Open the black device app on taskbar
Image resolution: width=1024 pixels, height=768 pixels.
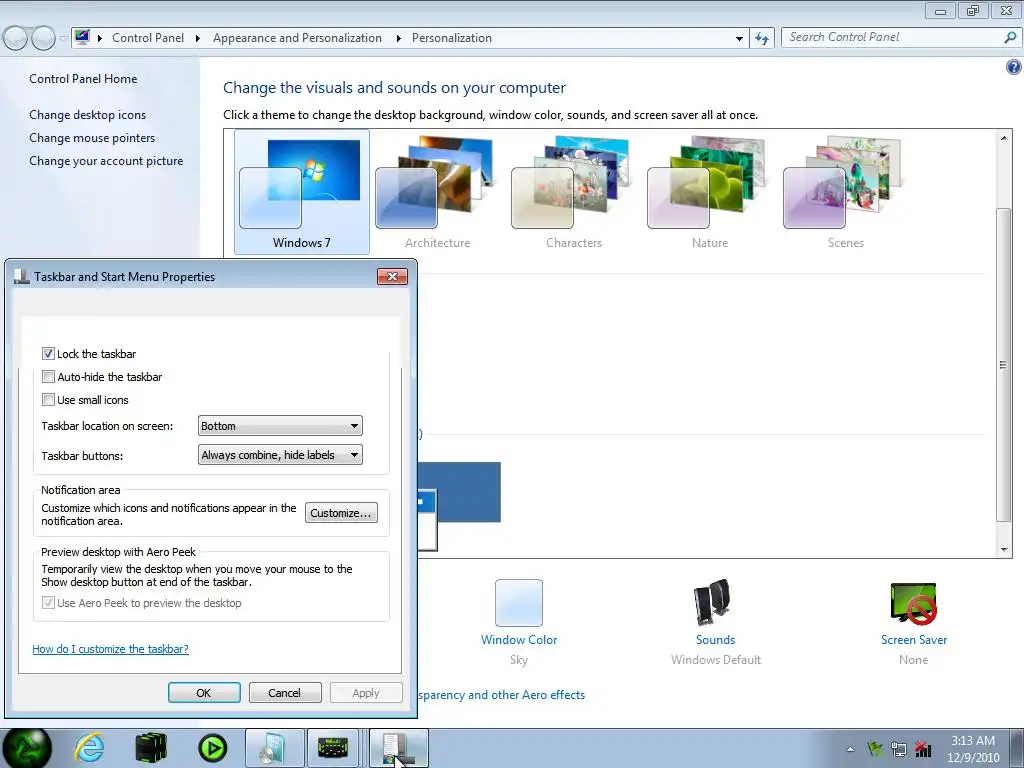pos(333,748)
